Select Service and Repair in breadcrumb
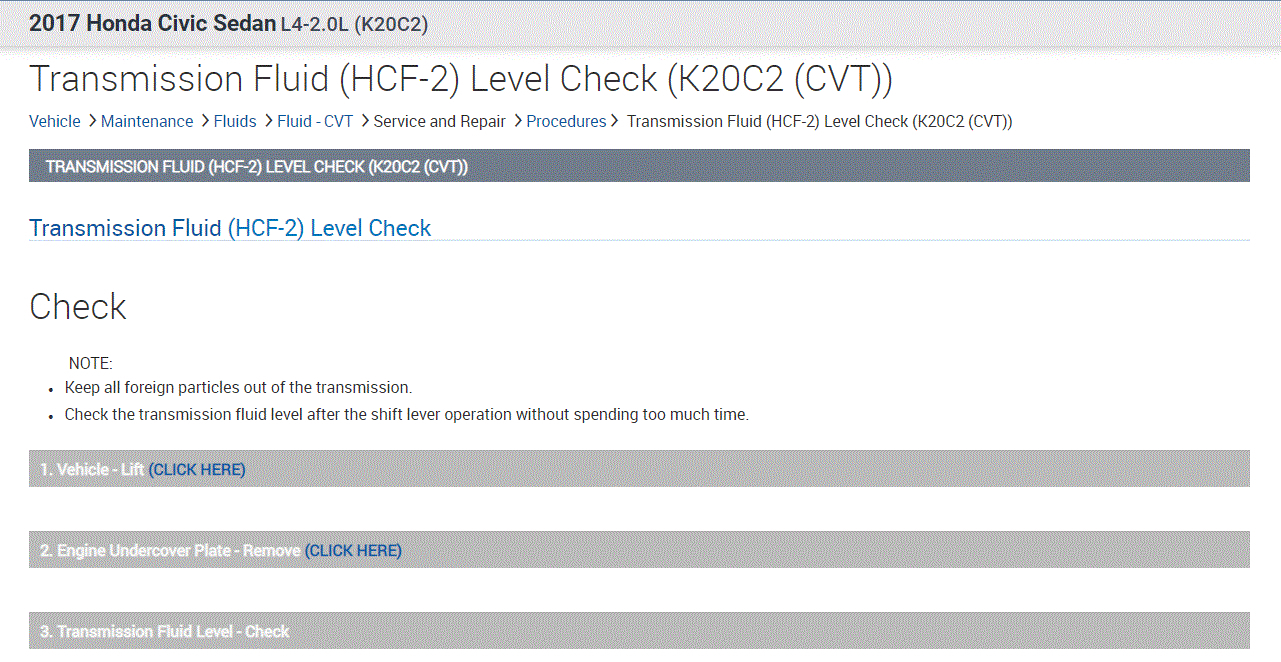The height and width of the screenshot is (662, 1281). [439, 121]
